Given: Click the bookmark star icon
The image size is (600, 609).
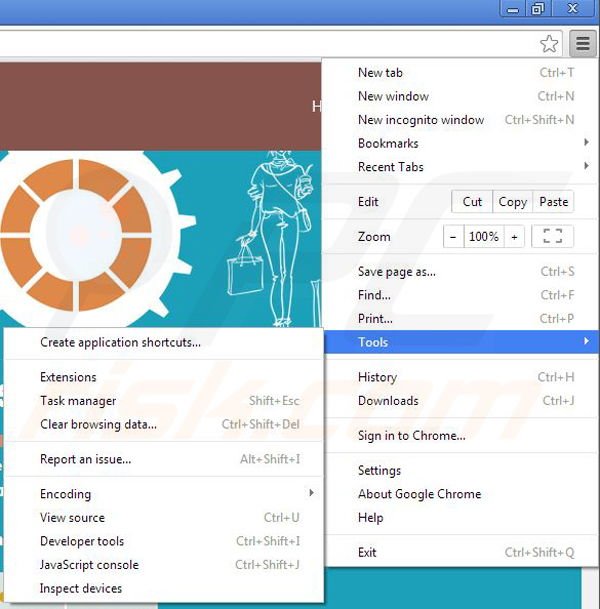Looking at the screenshot, I should pyautogui.click(x=549, y=44).
